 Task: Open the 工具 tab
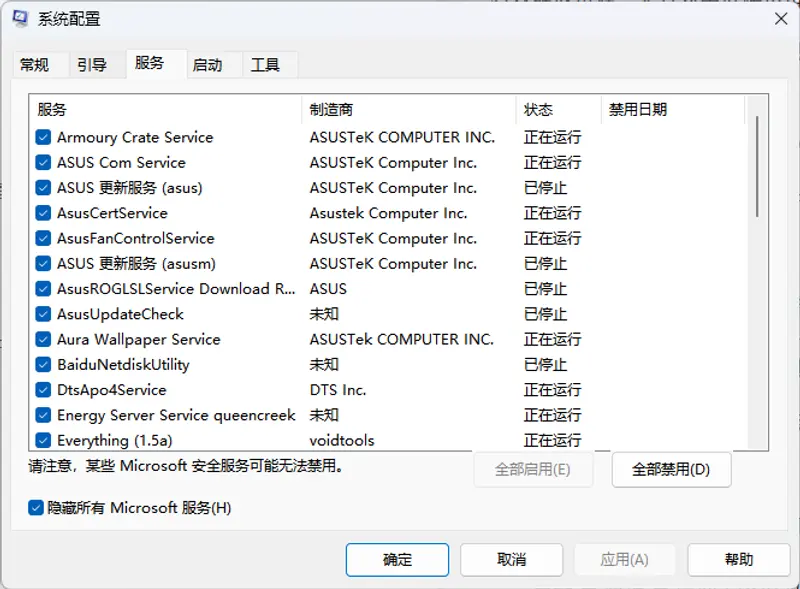pyautogui.click(x=265, y=65)
